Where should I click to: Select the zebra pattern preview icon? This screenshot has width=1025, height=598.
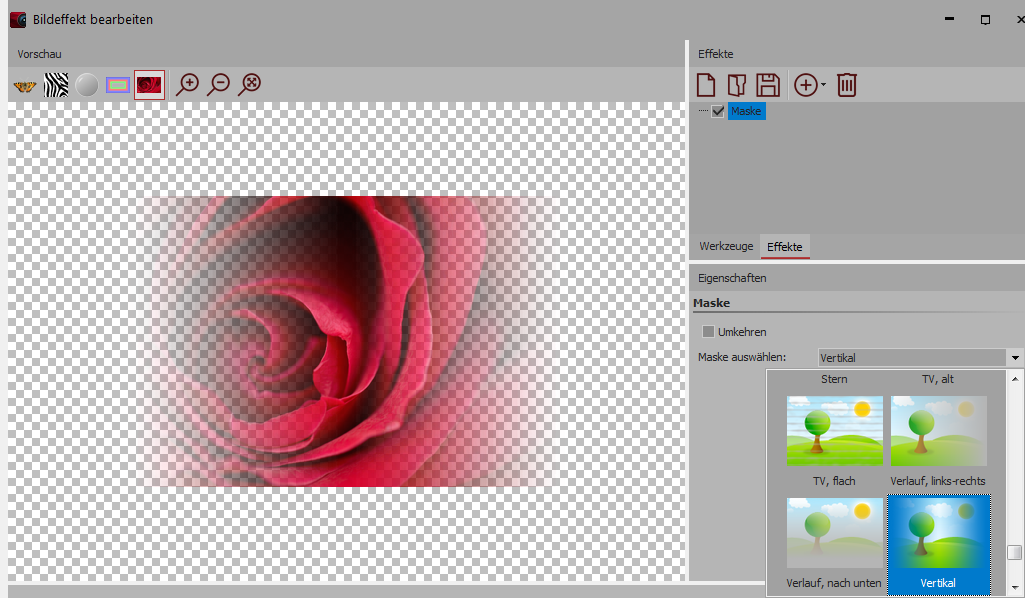(56, 86)
